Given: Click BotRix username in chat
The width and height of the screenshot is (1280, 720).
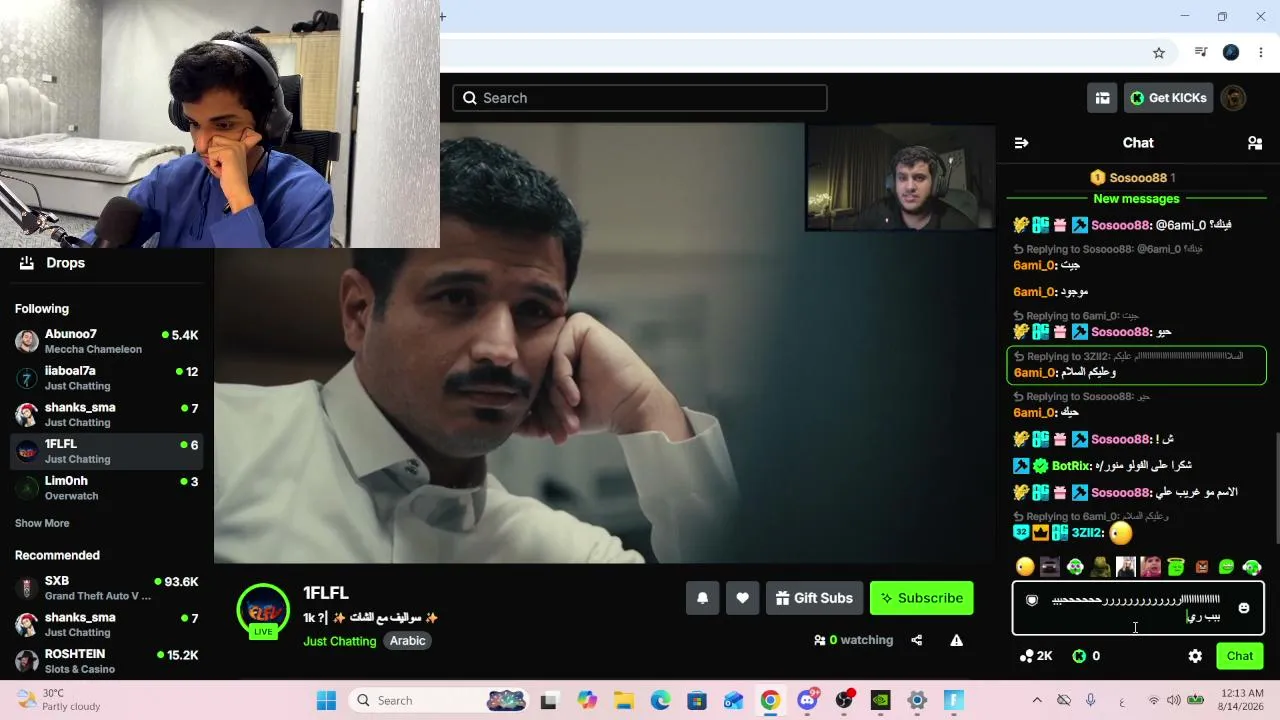Looking at the screenshot, I should (x=1071, y=466).
